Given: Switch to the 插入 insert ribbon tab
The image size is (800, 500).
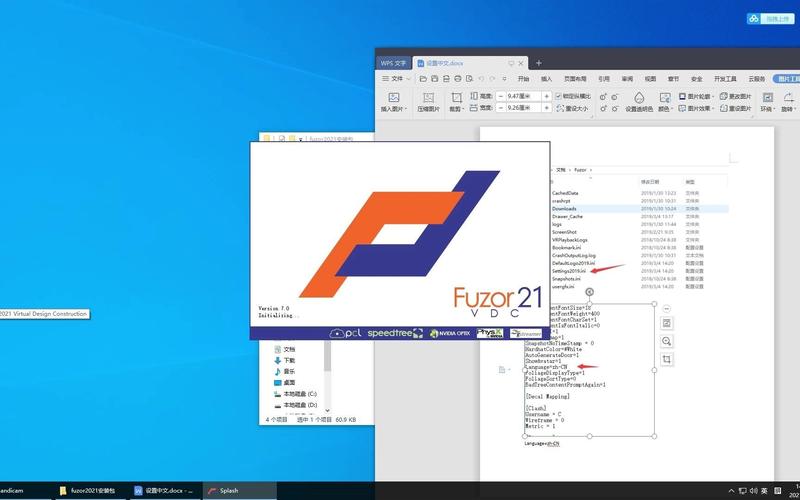Looking at the screenshot, I should pos(546,79).
